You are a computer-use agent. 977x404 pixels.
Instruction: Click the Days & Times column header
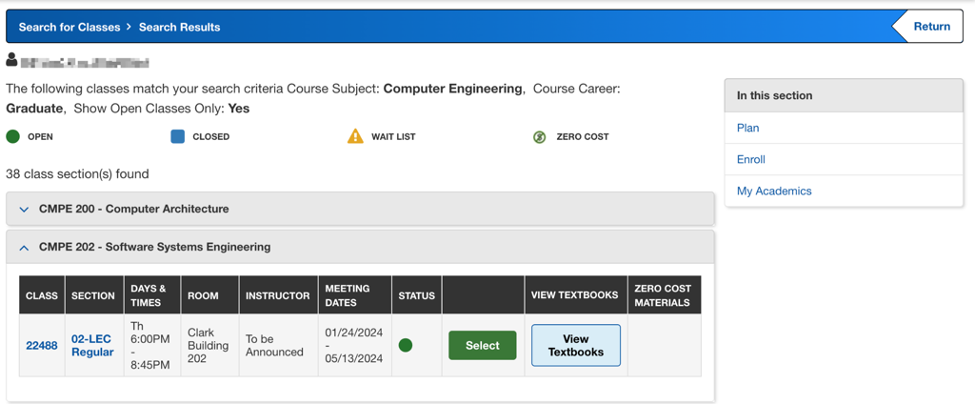[x=149, y=295]
